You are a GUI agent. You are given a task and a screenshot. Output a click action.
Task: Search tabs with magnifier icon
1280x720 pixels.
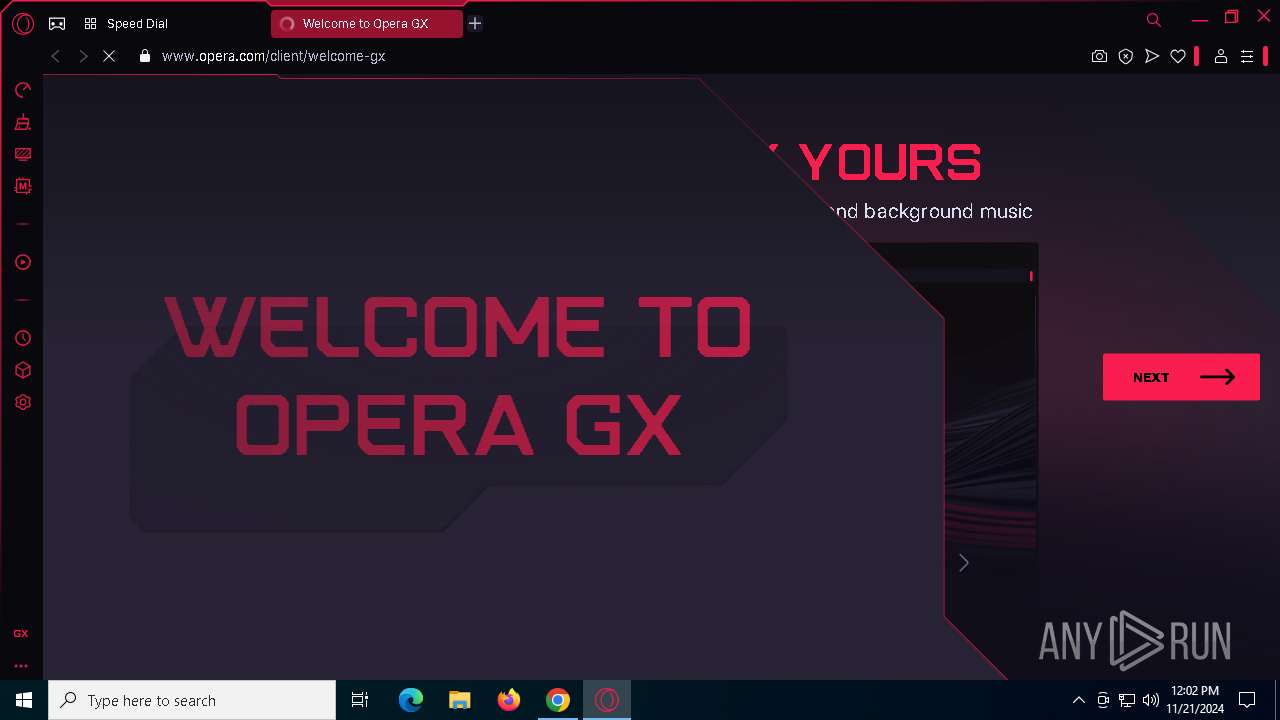coord(1154,20)
